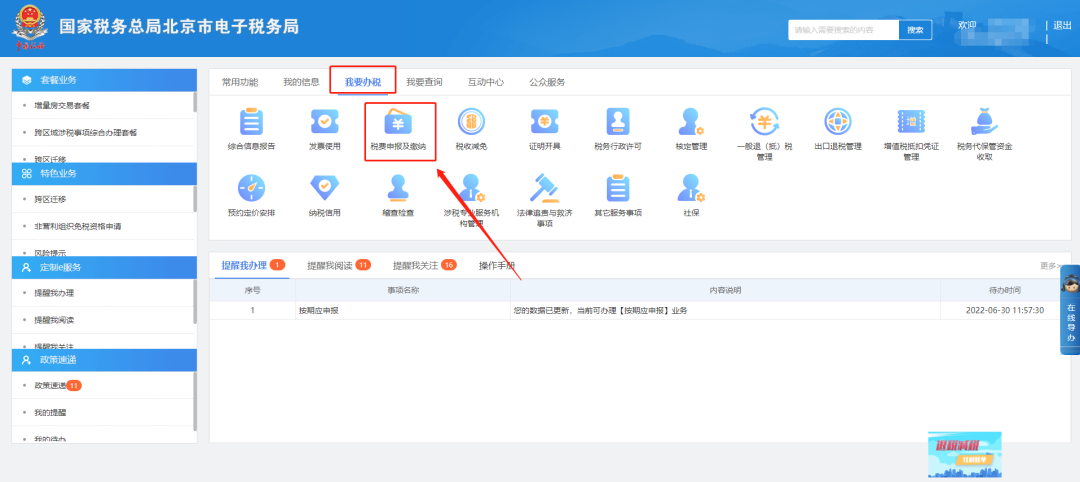Screen dimensions: 1080x482
Task: Open 其它服务事项 icon
Action: [618, 188]
